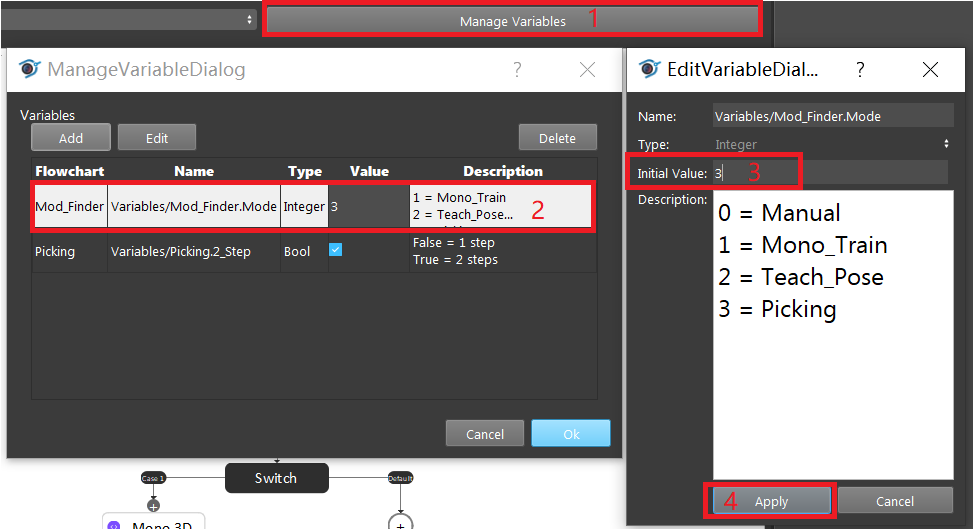Sort by the Type column header

305,171
